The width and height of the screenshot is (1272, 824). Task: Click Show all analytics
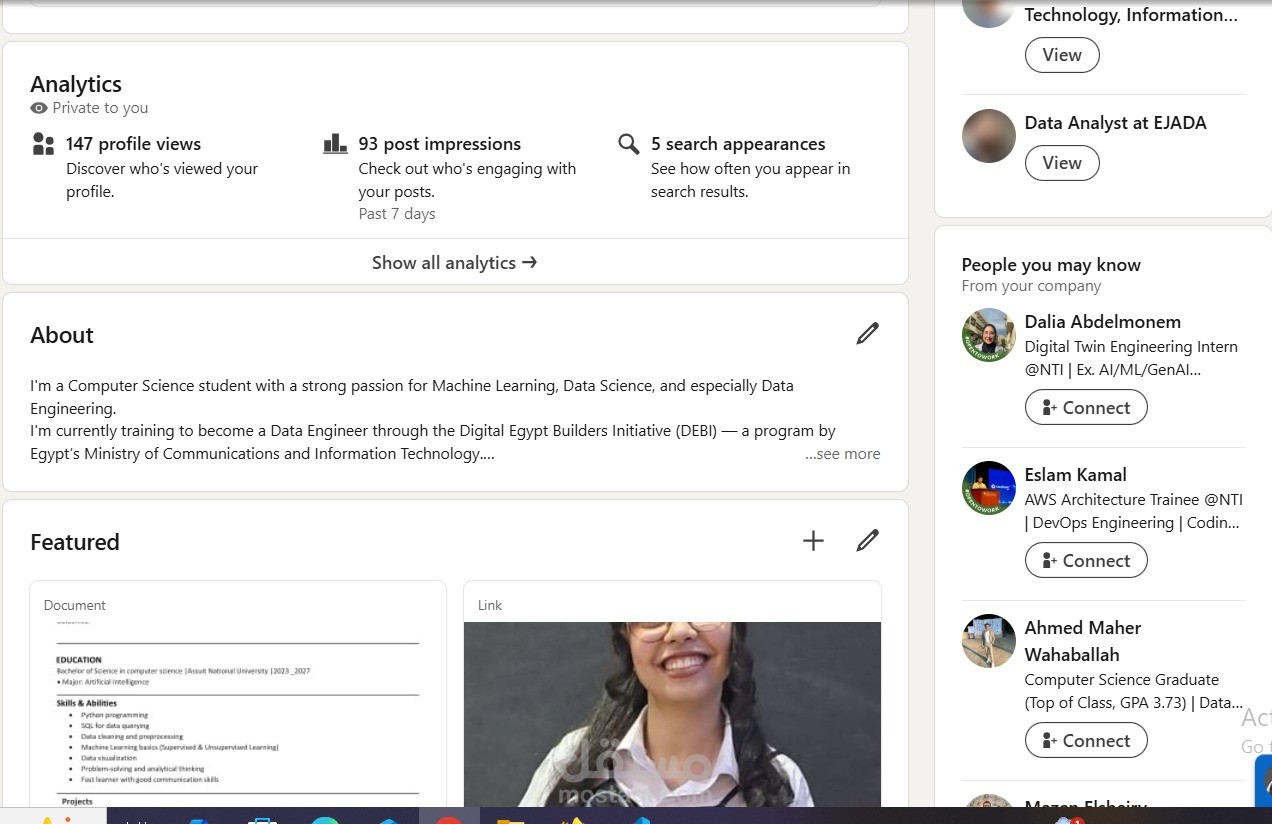click(455, 262)
